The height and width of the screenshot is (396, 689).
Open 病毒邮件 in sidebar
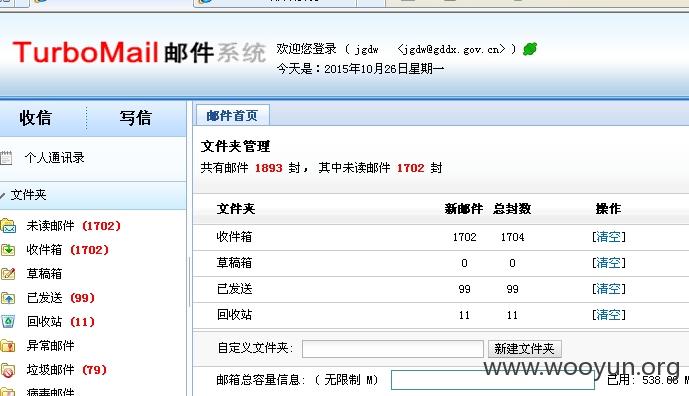(x=51, y=391)
